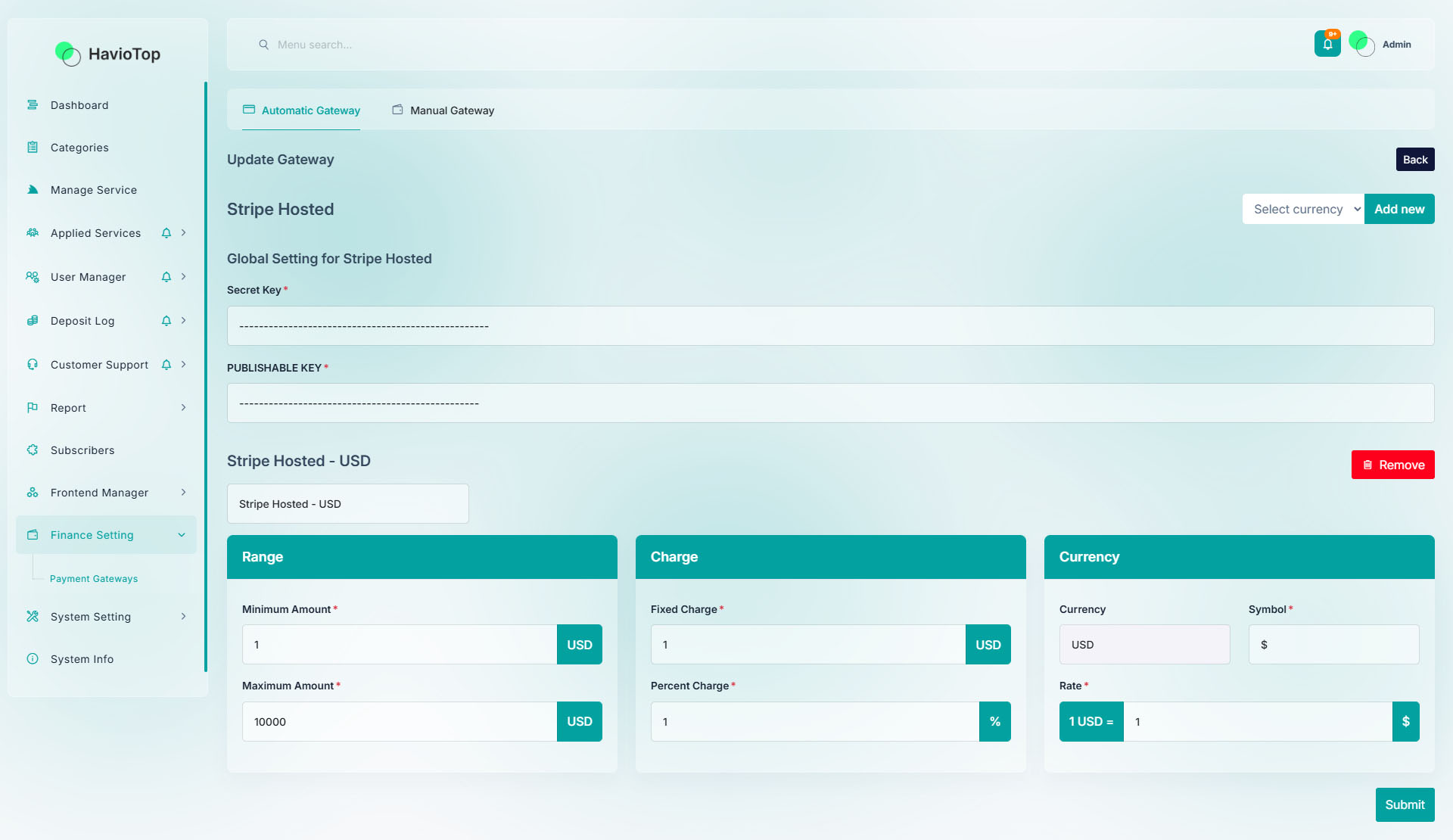
Task: Click the Customer Support headset icon
Action: [x=33, y=365]
